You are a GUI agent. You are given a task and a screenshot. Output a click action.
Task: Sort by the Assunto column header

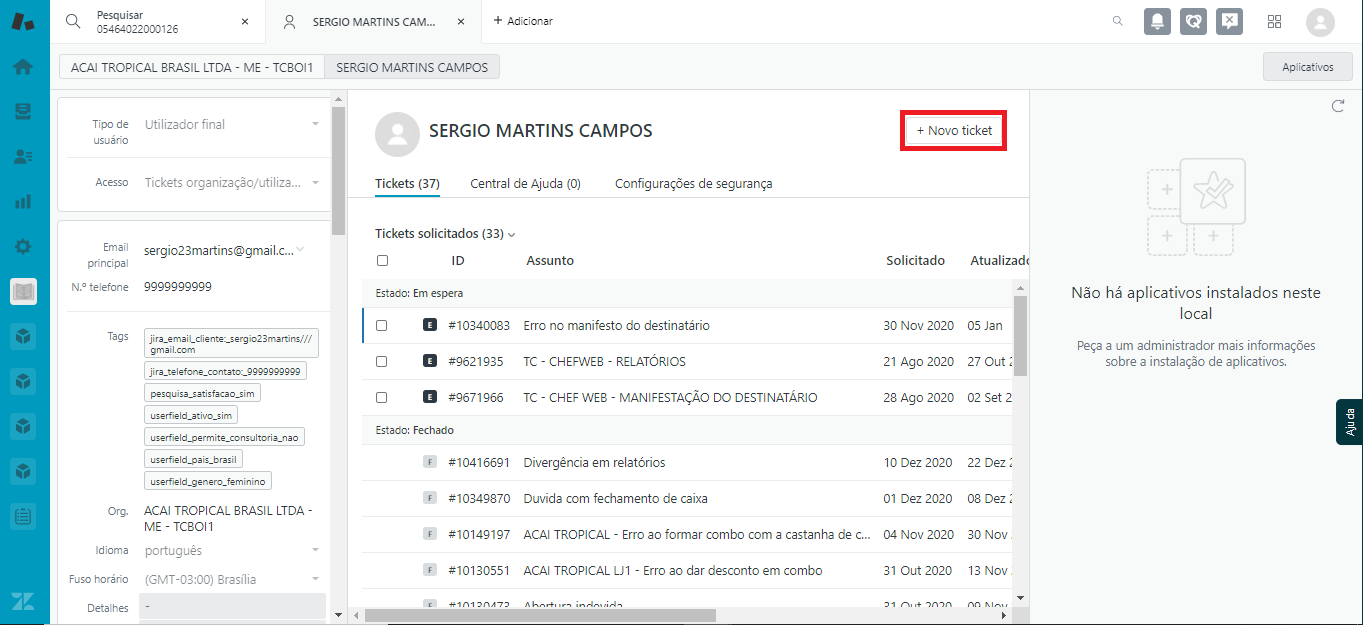(550, 261)
